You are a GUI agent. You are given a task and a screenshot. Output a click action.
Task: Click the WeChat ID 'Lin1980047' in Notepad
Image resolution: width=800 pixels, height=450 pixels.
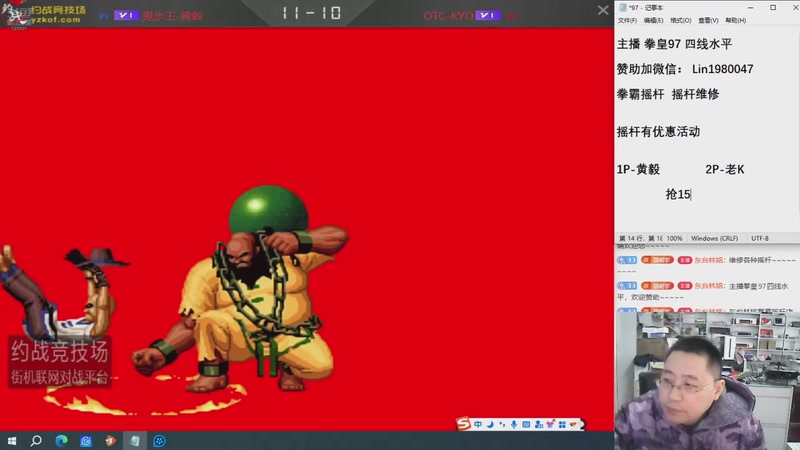click(722, 69)
